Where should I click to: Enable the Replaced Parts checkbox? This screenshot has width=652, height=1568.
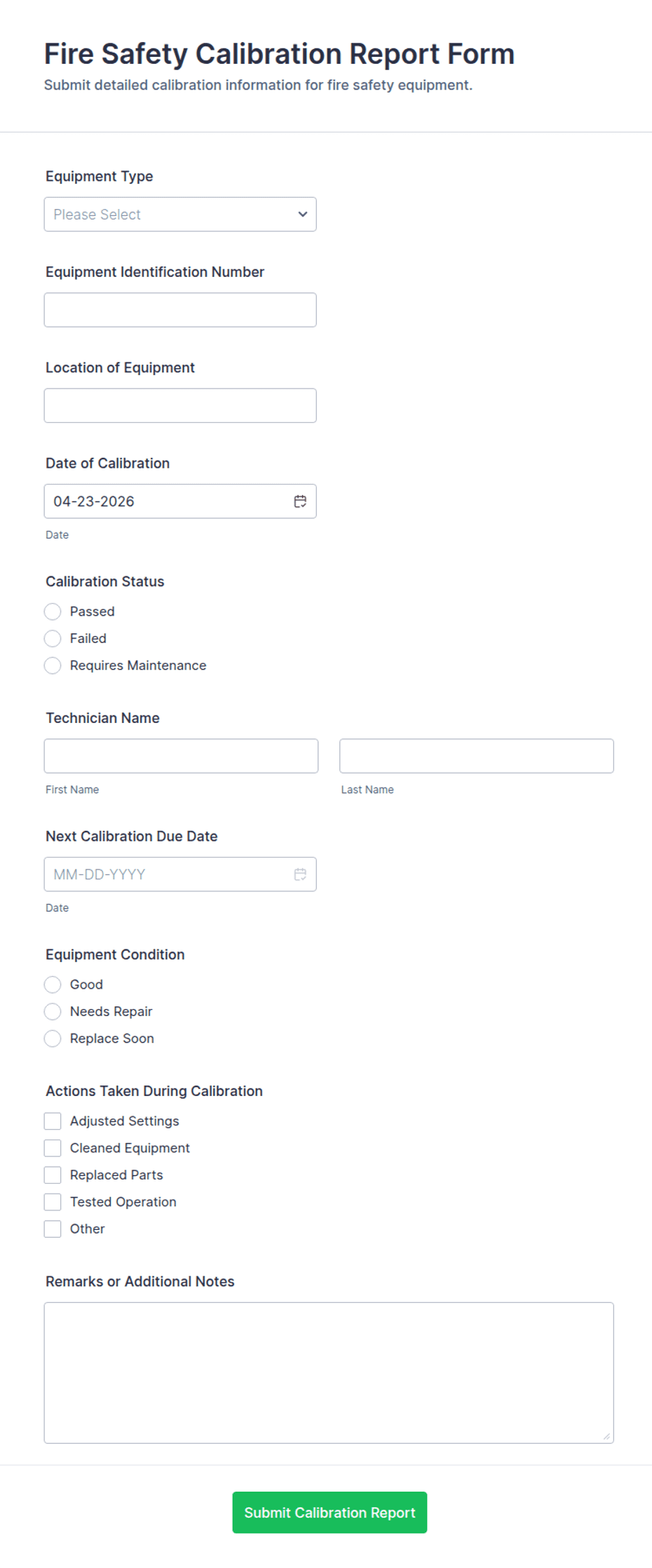pos(53,1175)
